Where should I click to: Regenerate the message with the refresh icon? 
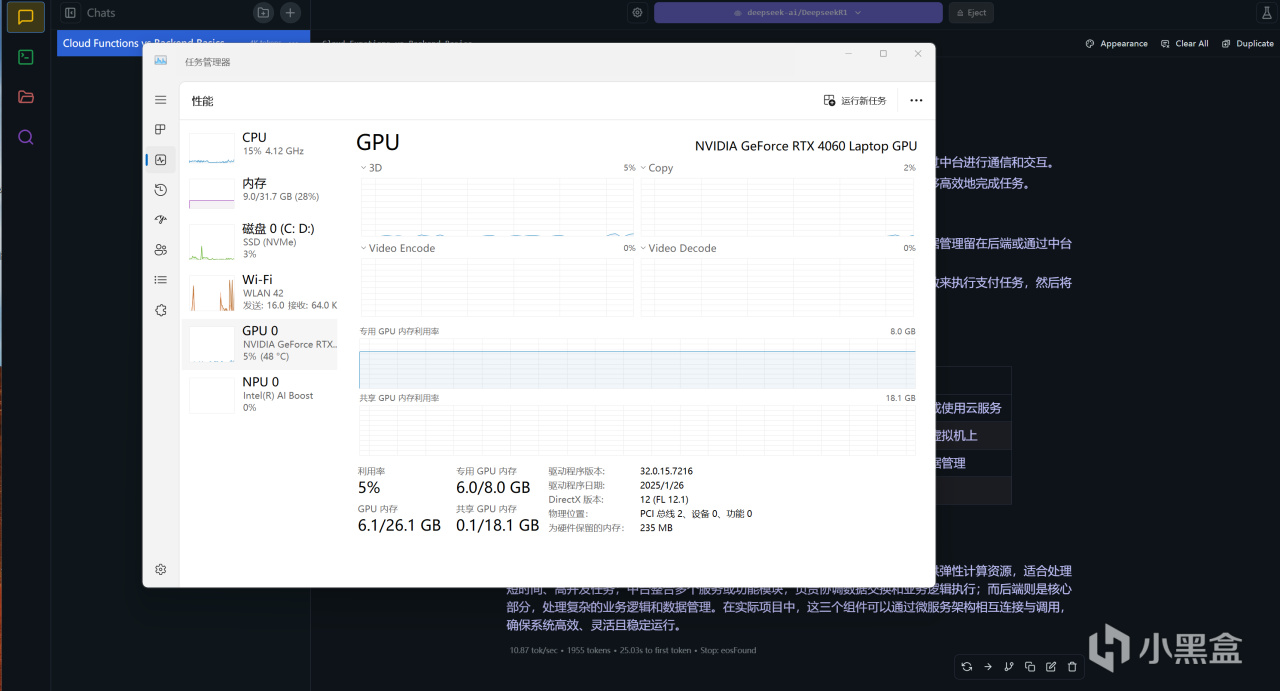tap(967, 666)
